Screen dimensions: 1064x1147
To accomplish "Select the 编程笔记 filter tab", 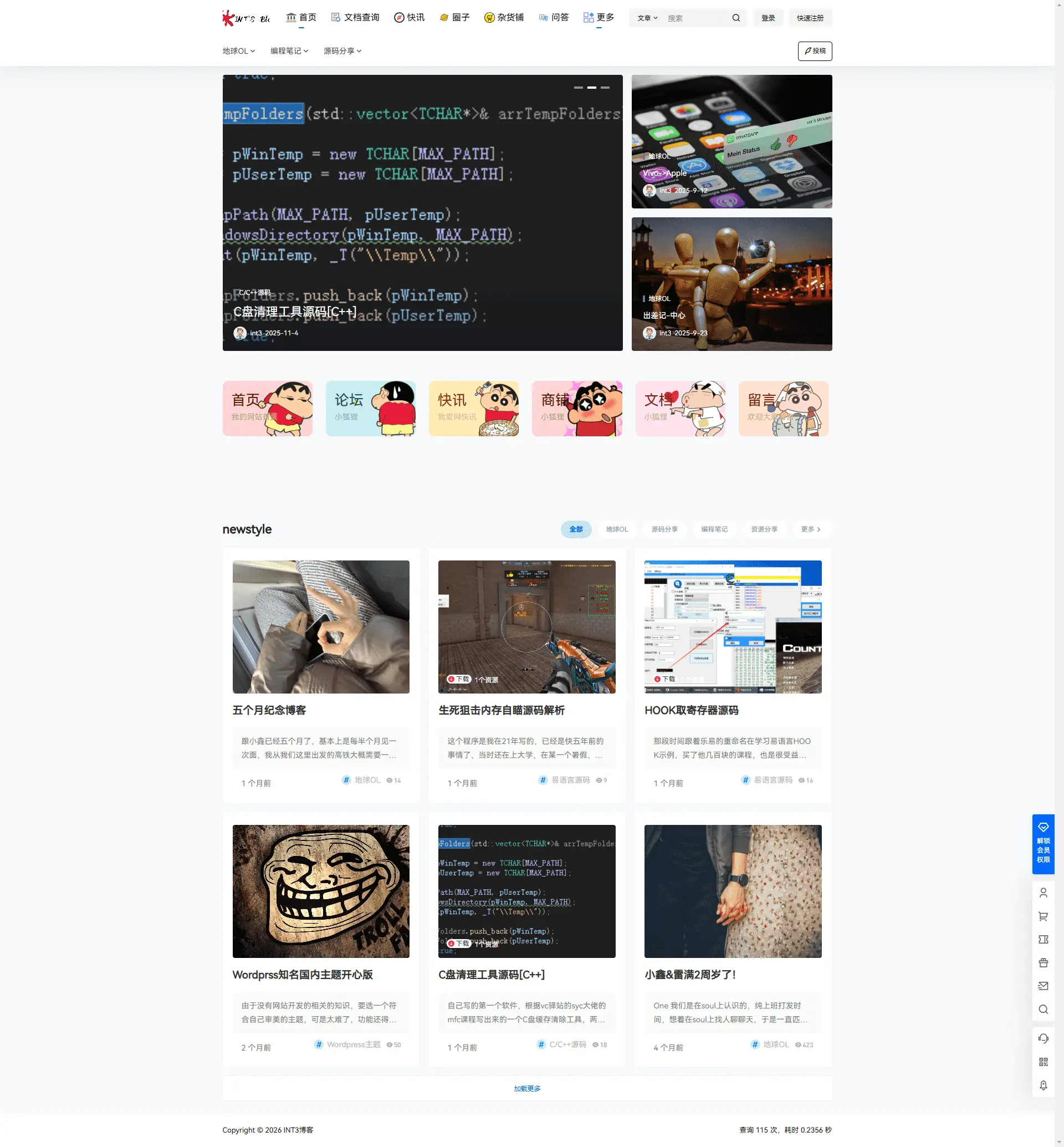I will click(x=714, y=529).
